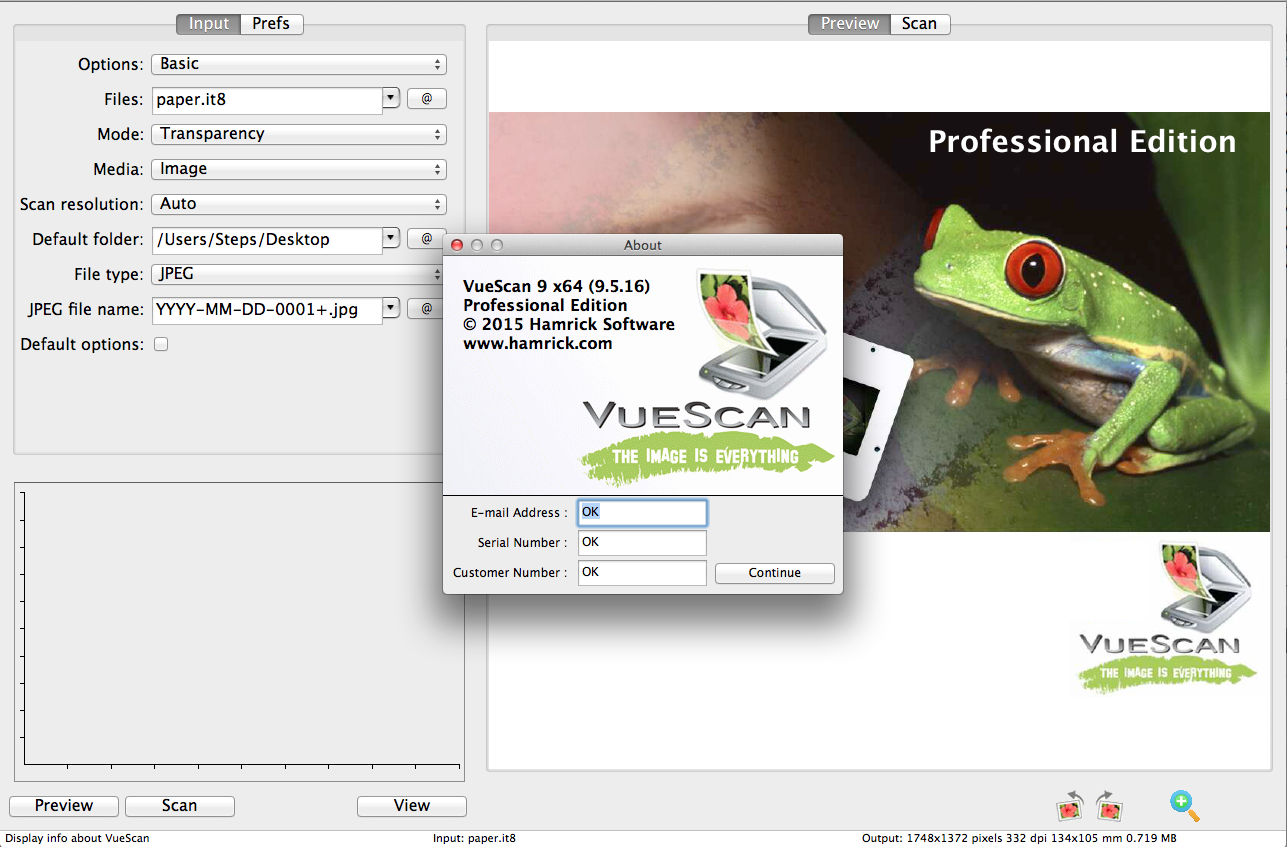Image resolution: width=1287 pixels, height=847 pixels.
Task: Click the JPEG file name text field
Action: pyautogui.click(x=267, y=310)
